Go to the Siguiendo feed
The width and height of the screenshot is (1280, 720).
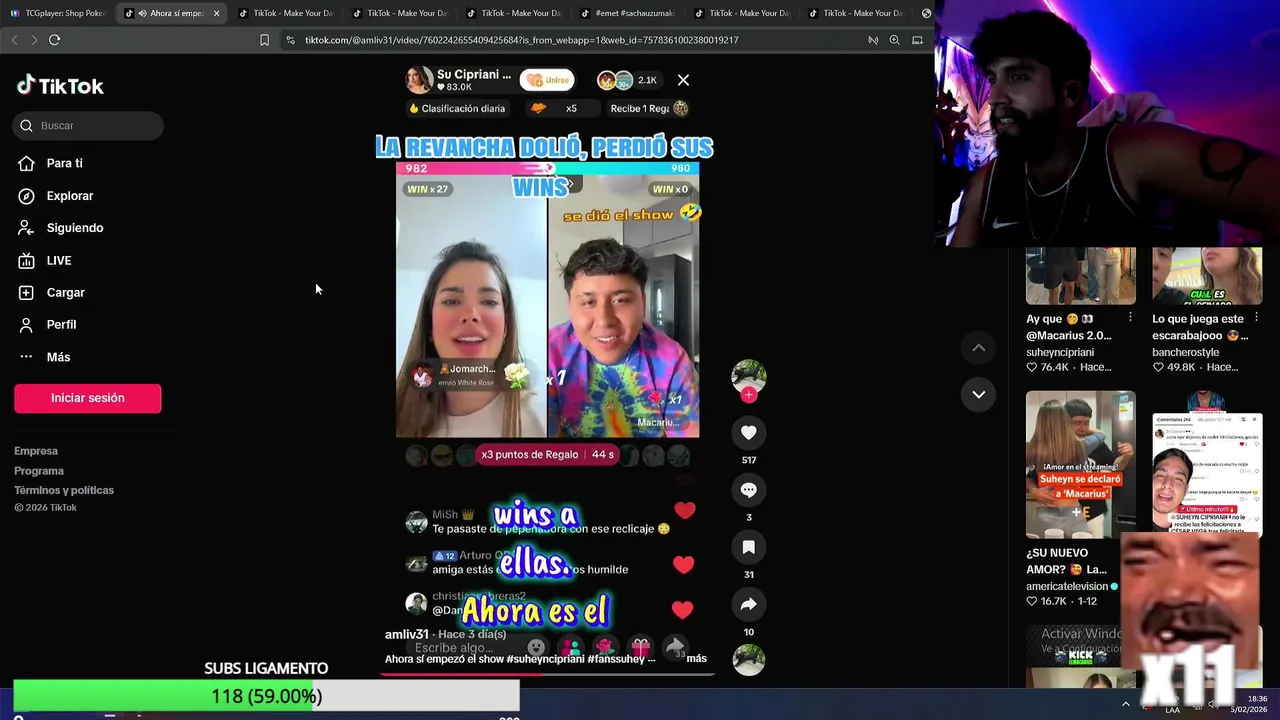tap(74, 228)
